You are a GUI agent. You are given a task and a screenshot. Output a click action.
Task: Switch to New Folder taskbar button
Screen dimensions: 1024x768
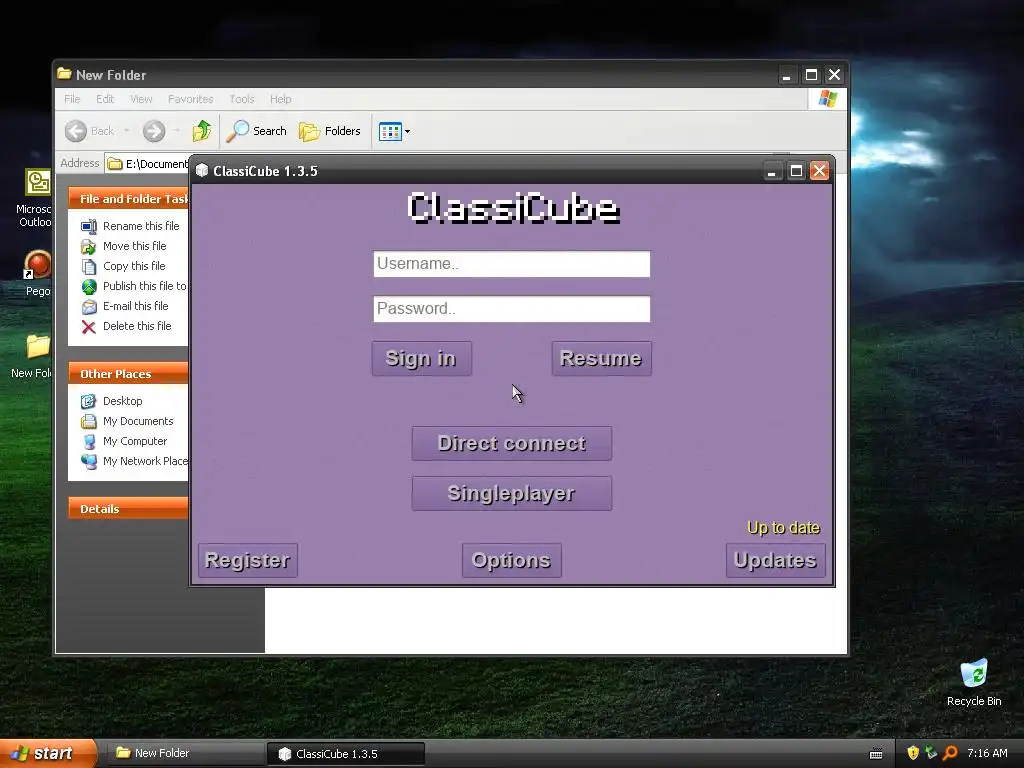(x=185, y=754)
